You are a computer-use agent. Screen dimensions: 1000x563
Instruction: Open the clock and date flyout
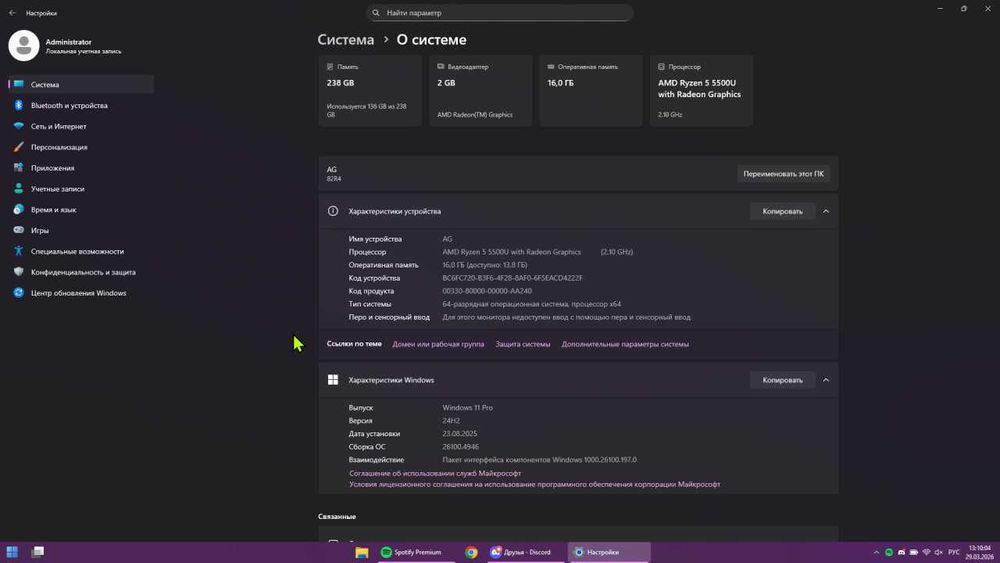pyautogui.click(x=980, y=552)
